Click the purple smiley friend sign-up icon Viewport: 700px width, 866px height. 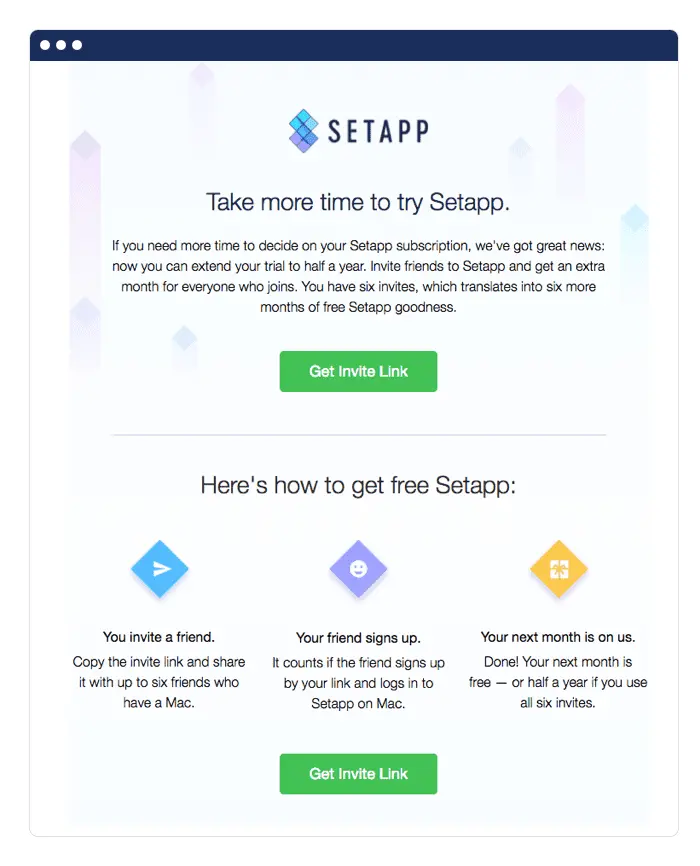coord(358,568)
